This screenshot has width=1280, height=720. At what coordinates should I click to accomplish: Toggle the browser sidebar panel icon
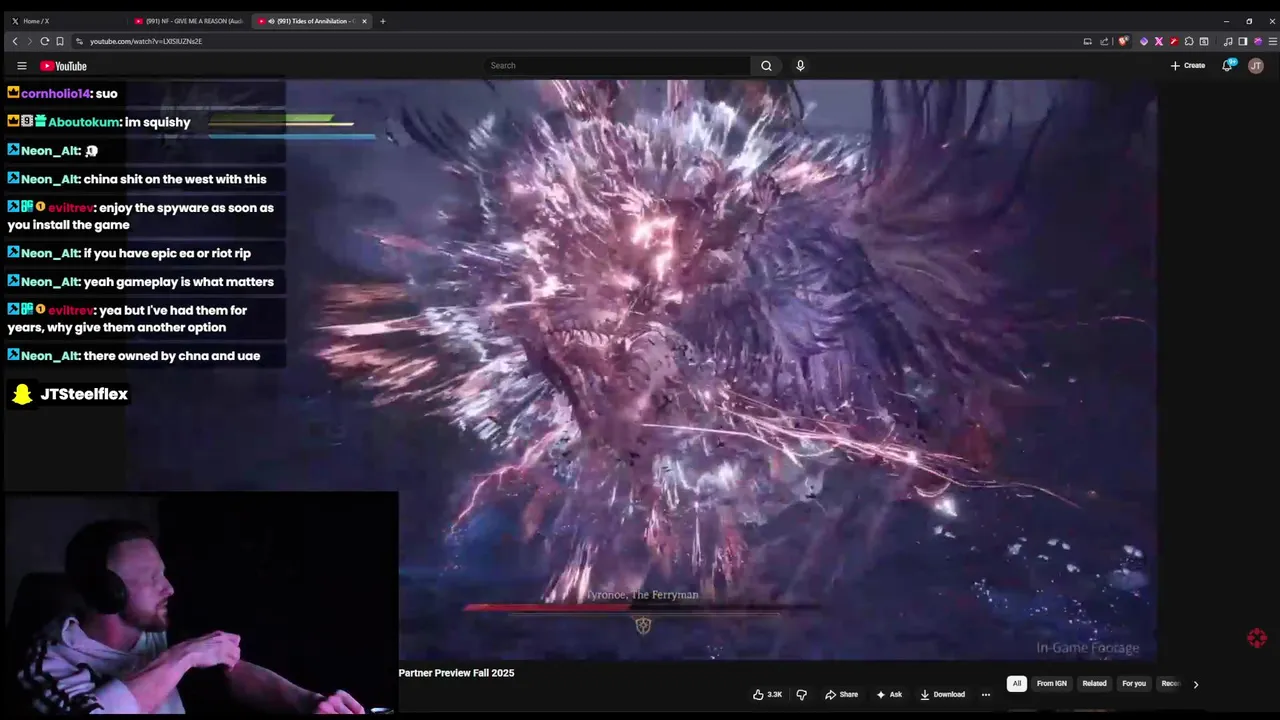1243,41
